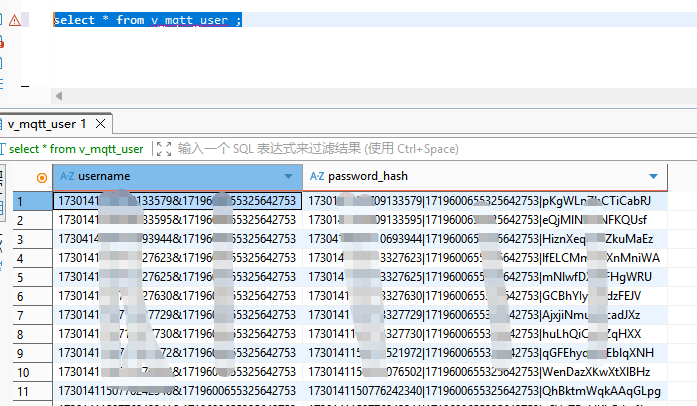Click the A-Z type icon of username column
Screen dimensions: 697x406
tap(67, 176)
